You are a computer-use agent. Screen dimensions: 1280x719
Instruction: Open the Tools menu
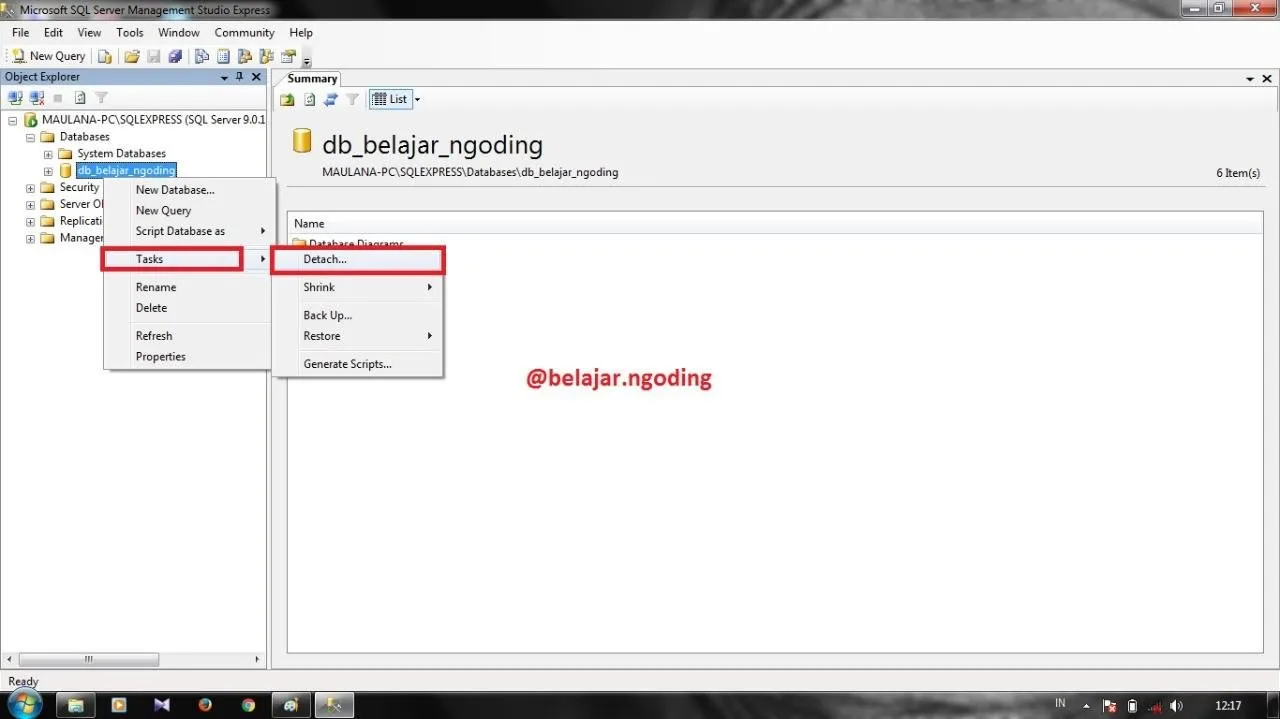130,33
